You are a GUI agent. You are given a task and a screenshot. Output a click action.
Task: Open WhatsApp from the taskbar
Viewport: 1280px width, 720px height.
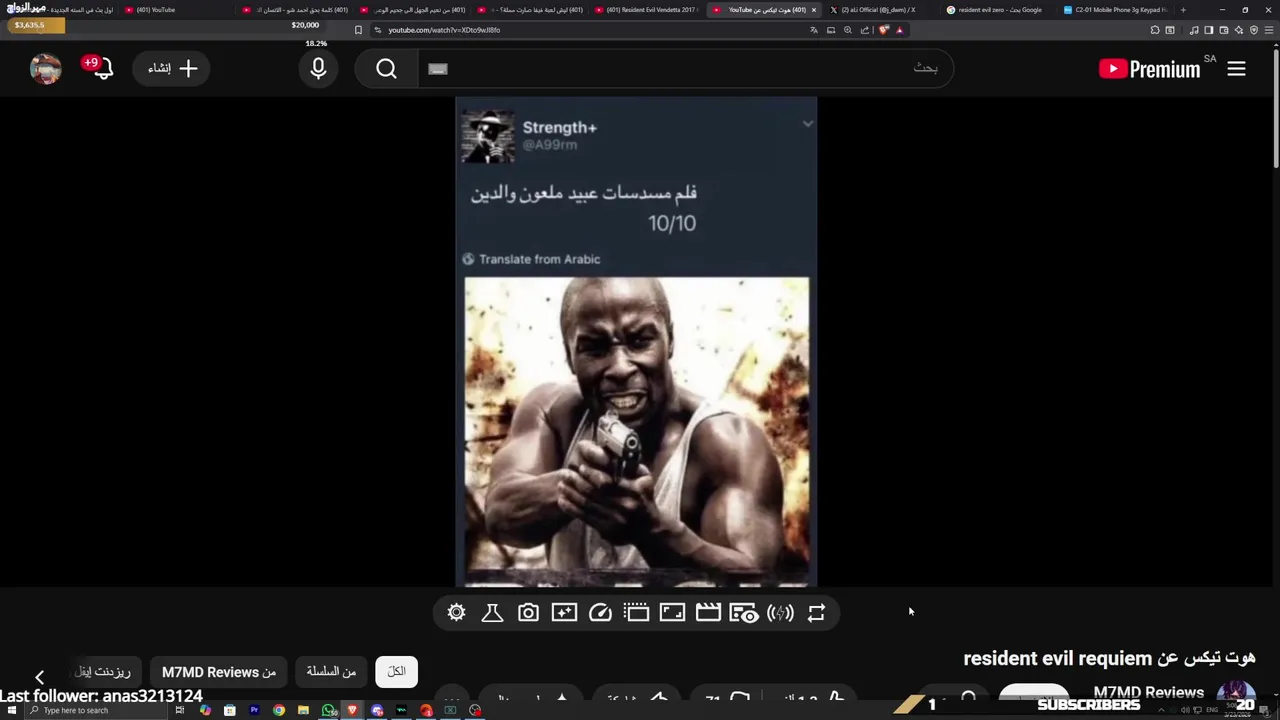329,710
